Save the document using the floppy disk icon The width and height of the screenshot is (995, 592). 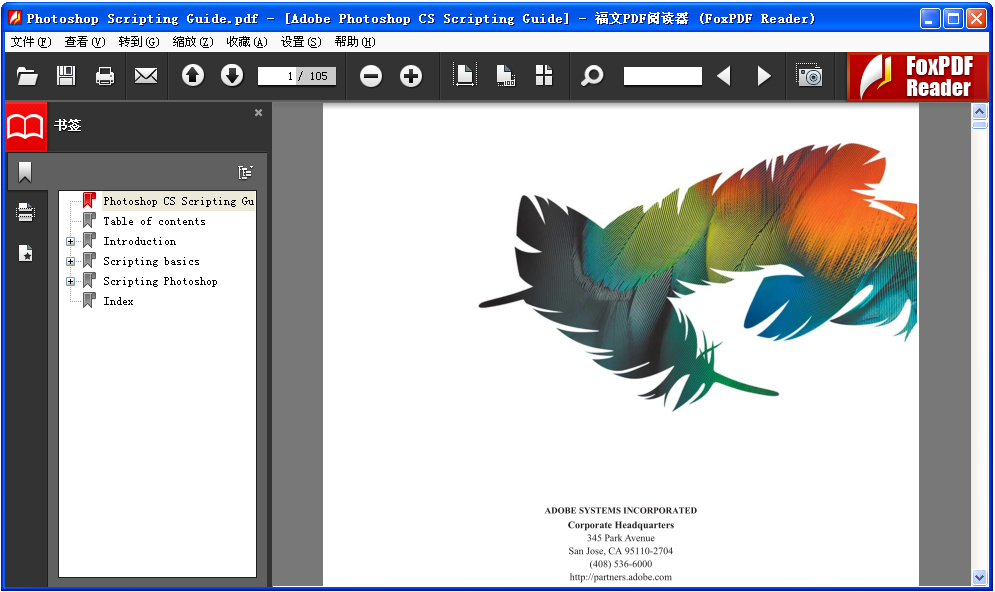66,76
